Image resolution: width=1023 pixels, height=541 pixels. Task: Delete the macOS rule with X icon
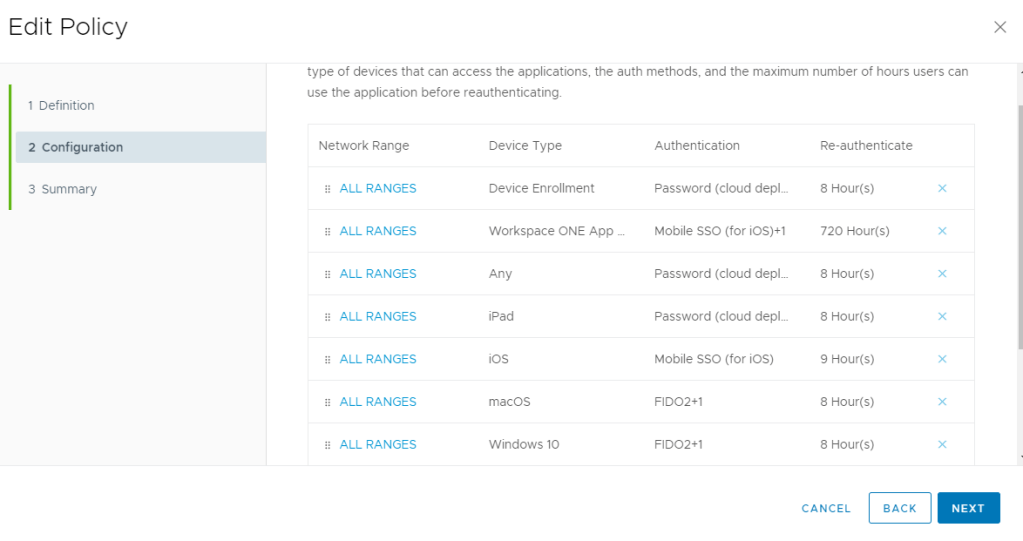[x=942, y=402]
